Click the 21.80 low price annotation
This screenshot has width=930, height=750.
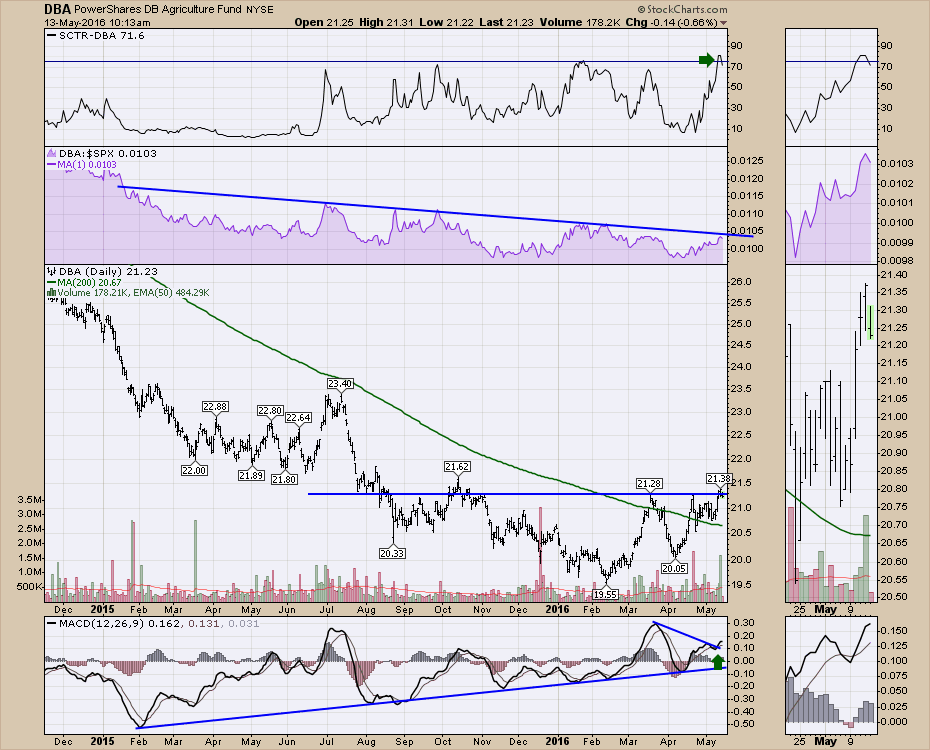[x=284, y=479]
